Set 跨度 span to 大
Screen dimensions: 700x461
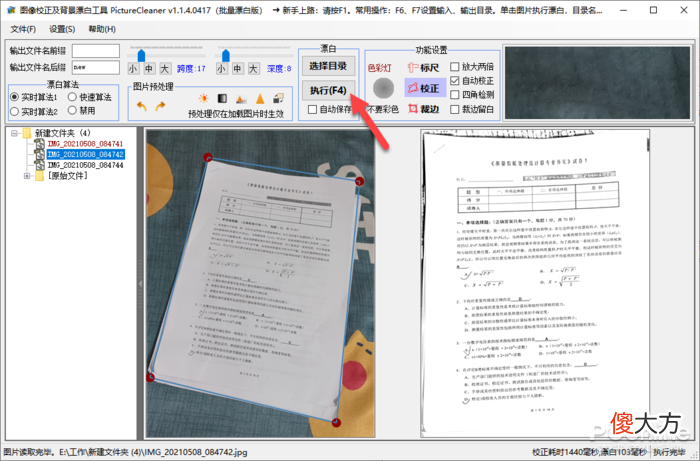click(165, 69)
